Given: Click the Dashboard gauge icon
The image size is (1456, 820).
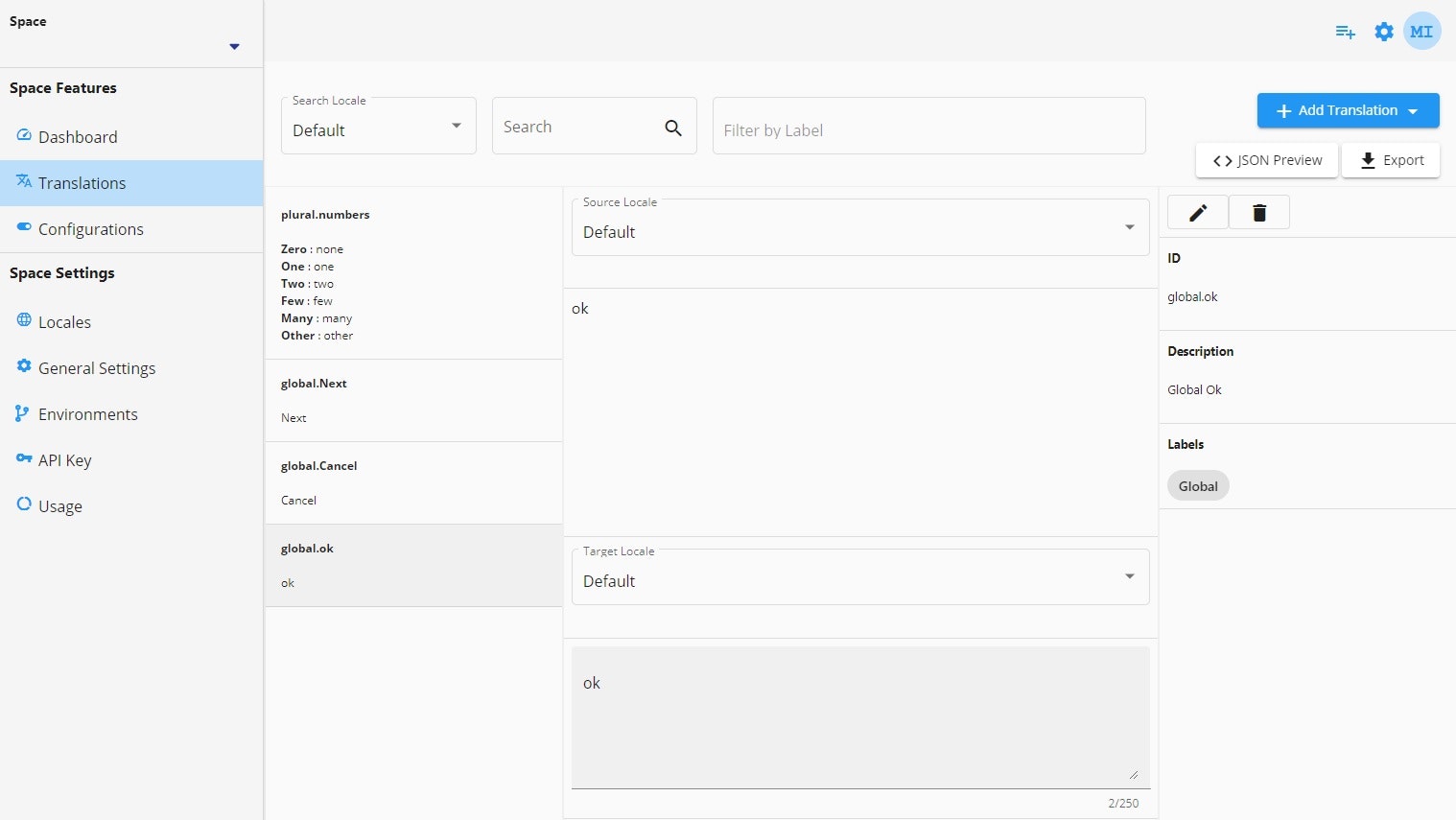Looking at the screenshot, I should 24,135.
